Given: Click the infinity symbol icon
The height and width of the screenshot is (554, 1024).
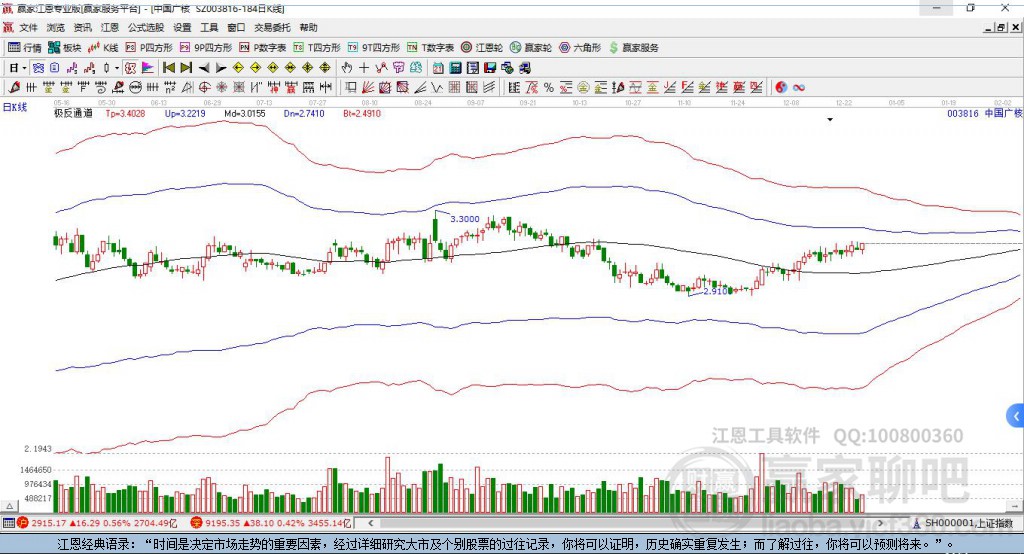Looking at the screenshot, I should [799, 88].
